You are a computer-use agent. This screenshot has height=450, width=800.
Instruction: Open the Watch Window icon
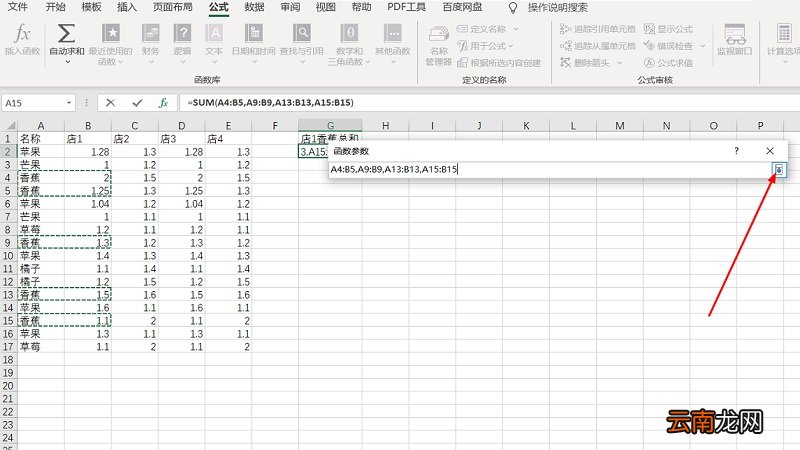click(735, 34)
